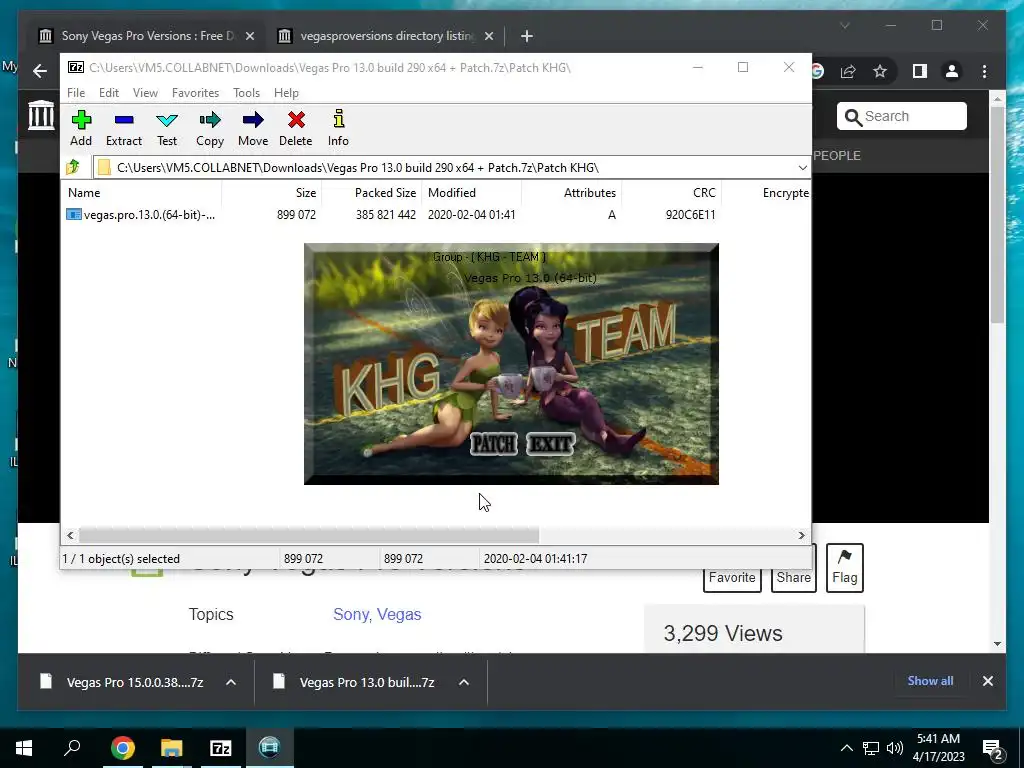Image resolution: width=1024 pixels, height=768 pixels.
Task: Click the Add toolbar icon in 7-Zip
Action: (81, 128)
